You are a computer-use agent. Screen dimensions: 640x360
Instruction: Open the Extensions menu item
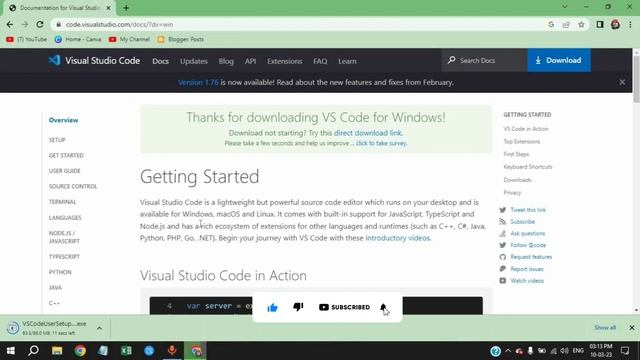tap(284, 61)
